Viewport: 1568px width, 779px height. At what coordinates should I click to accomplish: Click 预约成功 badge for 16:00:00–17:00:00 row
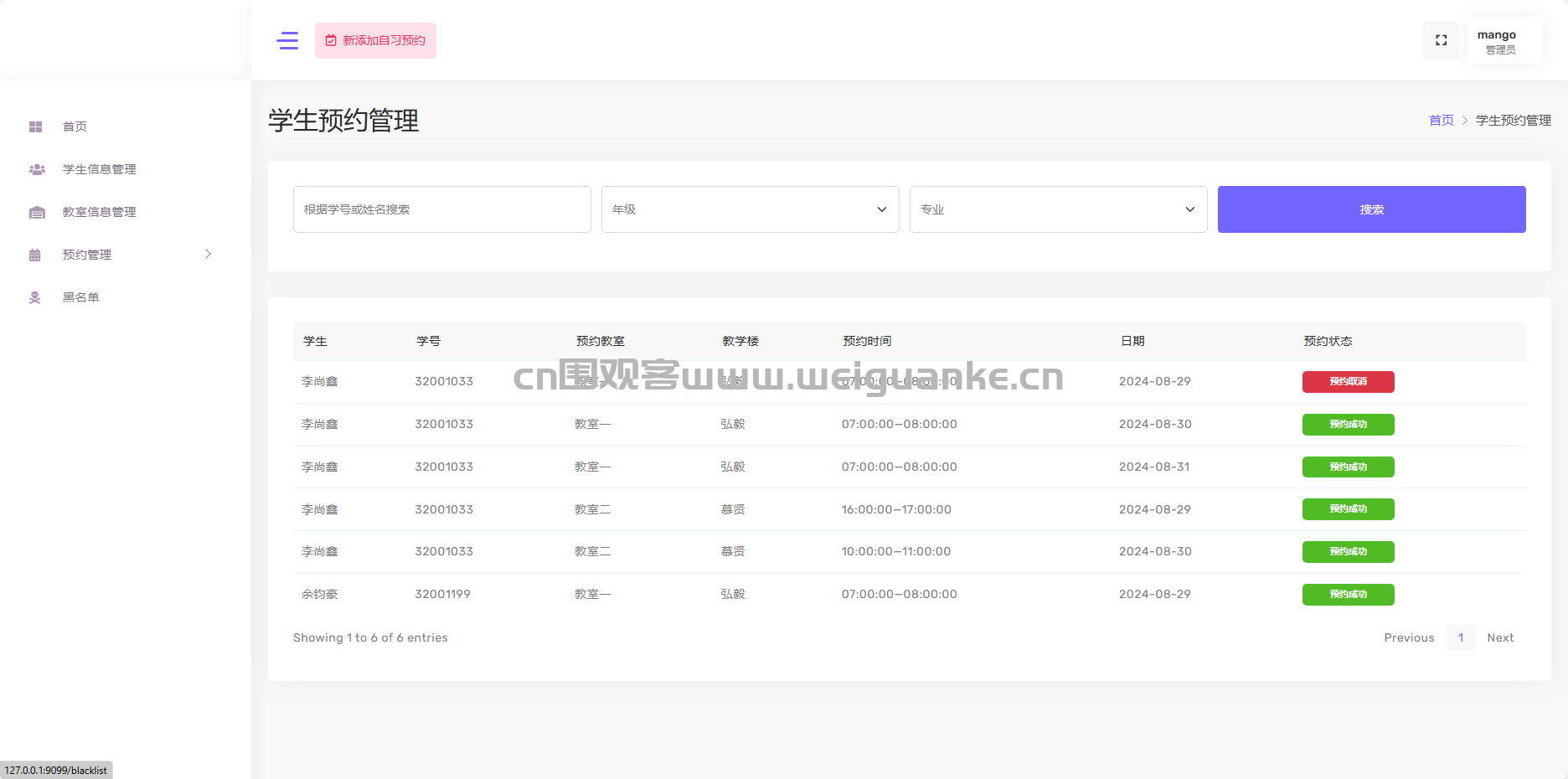coord(1348,509)
